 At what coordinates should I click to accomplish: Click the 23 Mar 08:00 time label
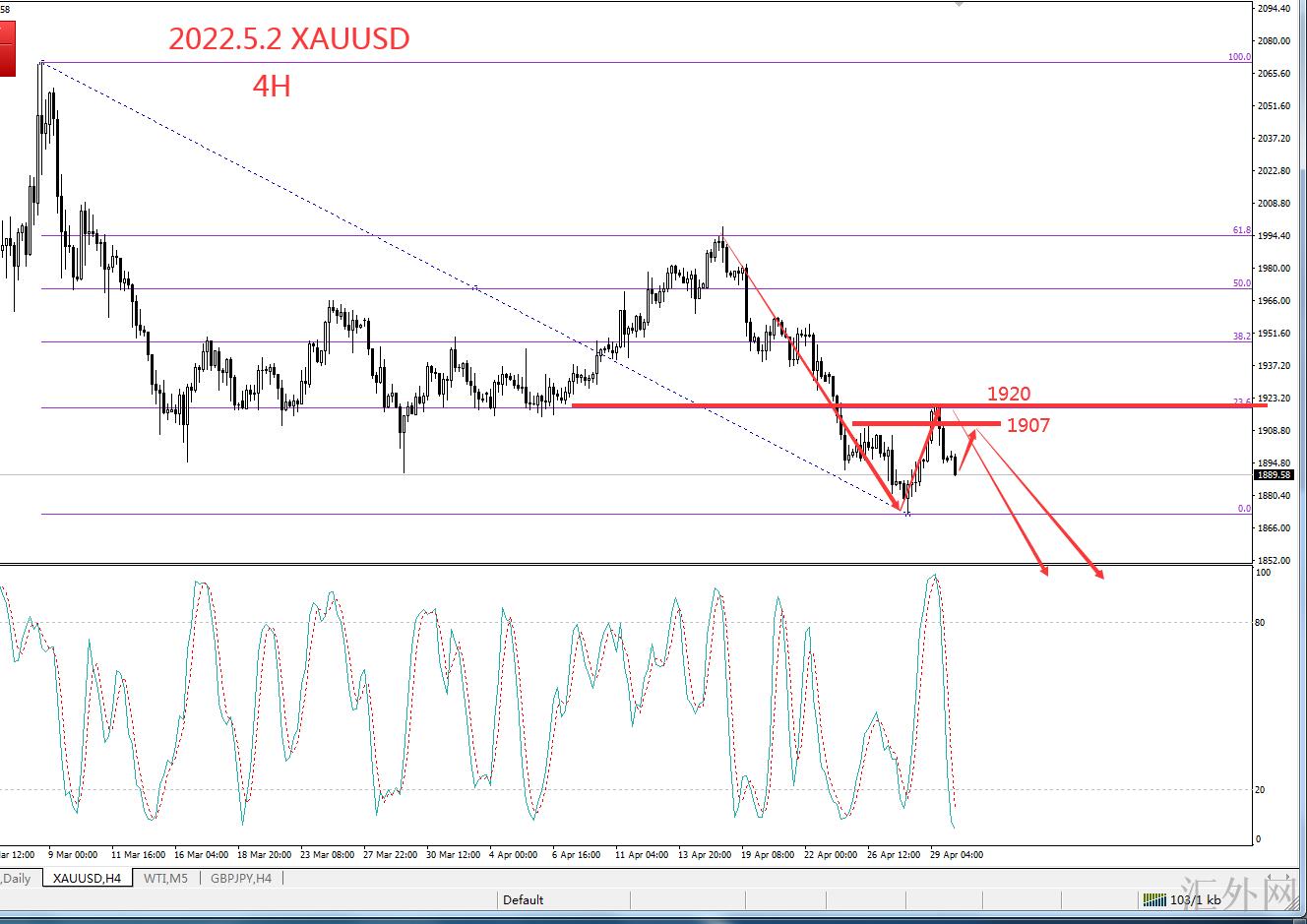click(327, 855)
